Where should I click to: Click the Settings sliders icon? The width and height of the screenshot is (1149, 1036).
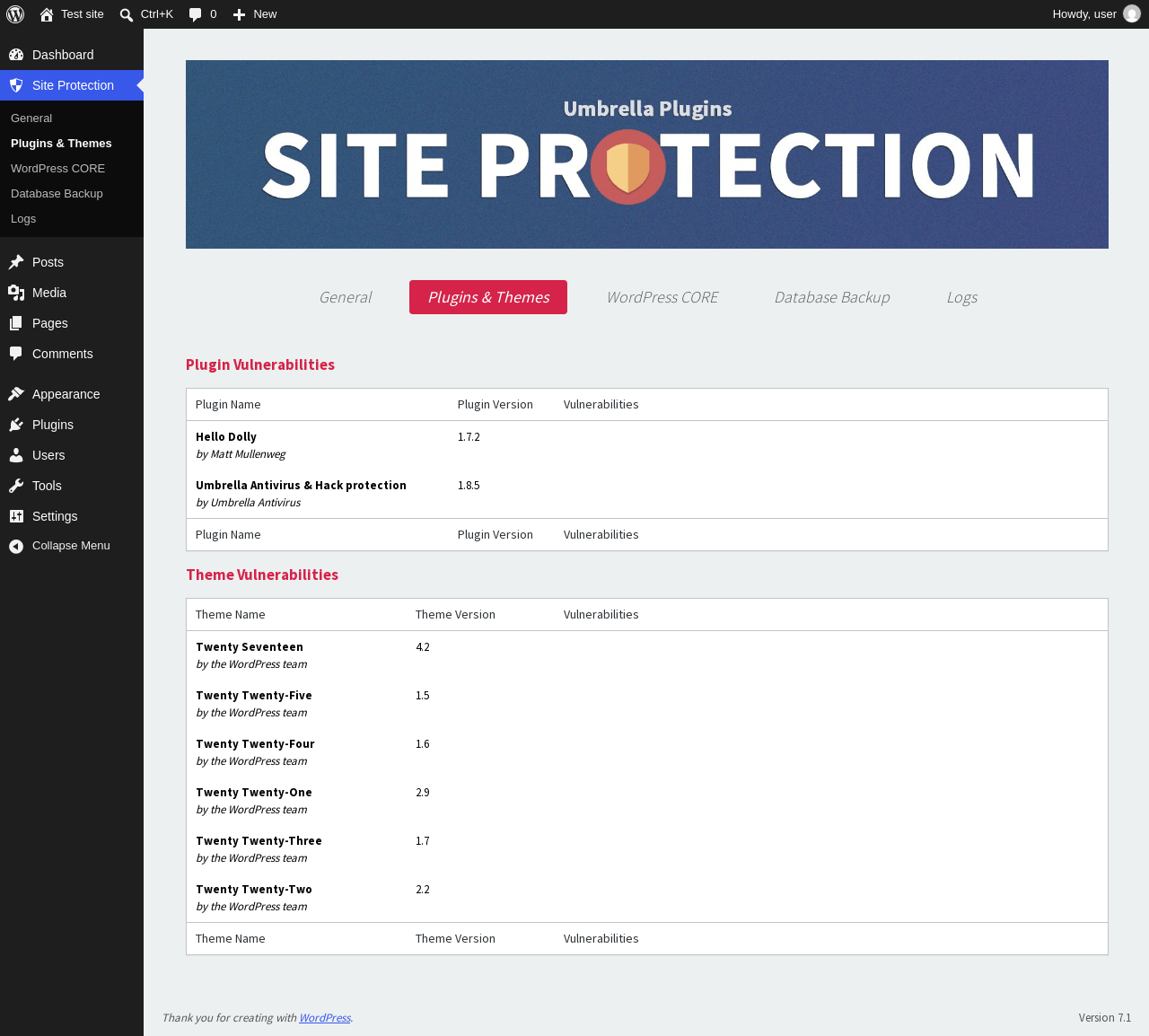(16, 516)
